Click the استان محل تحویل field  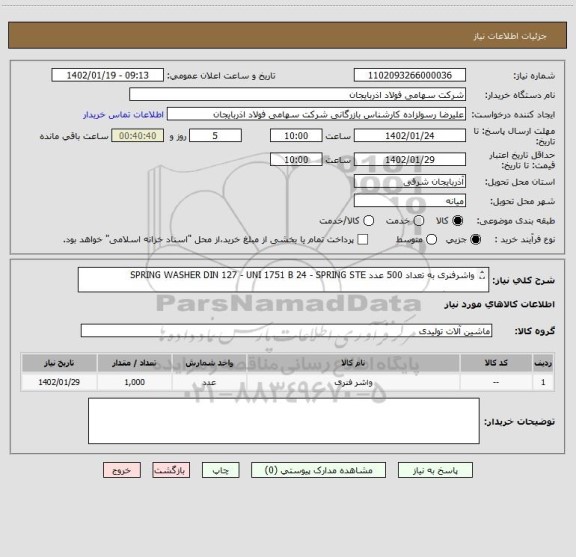coord(410,182)
